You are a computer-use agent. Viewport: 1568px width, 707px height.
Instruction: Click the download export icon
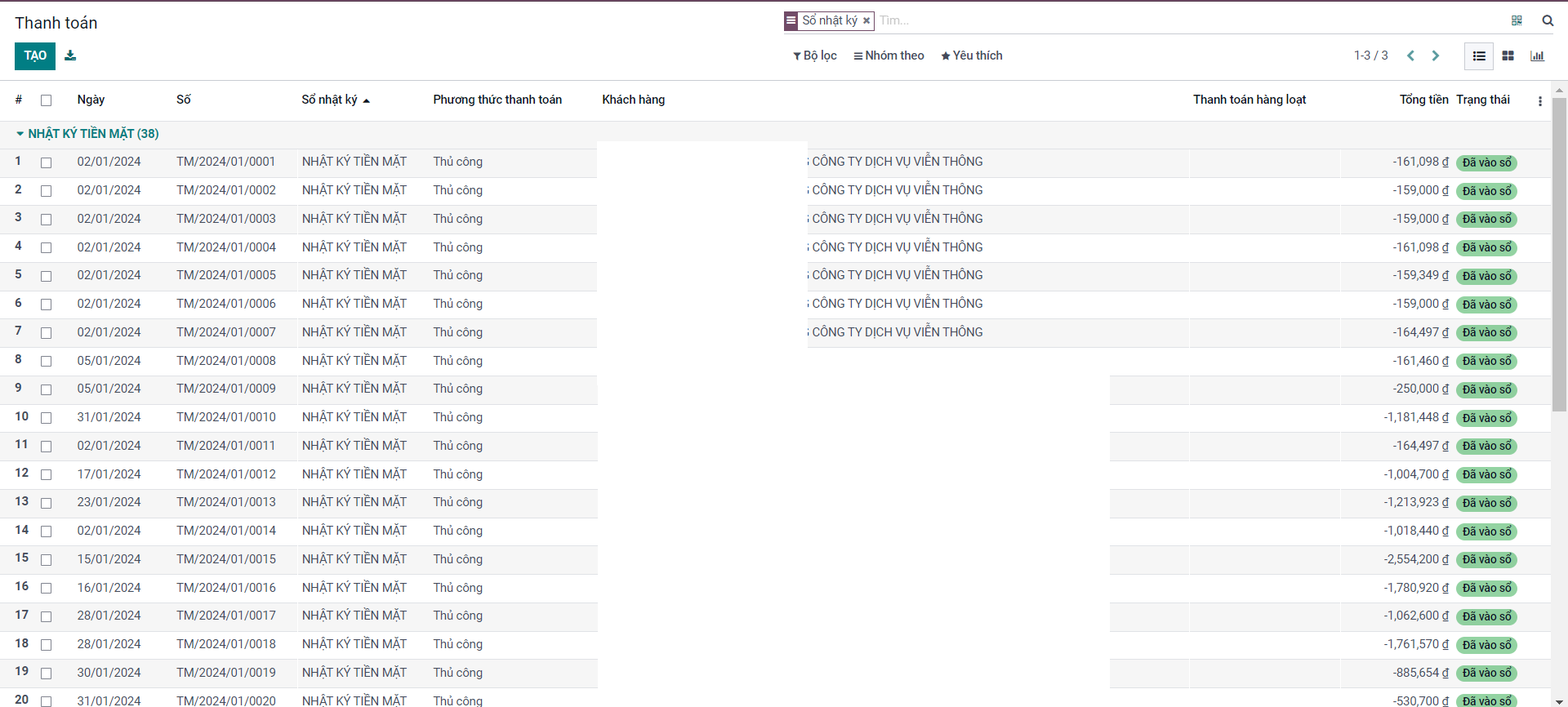(x=70, y=56)
